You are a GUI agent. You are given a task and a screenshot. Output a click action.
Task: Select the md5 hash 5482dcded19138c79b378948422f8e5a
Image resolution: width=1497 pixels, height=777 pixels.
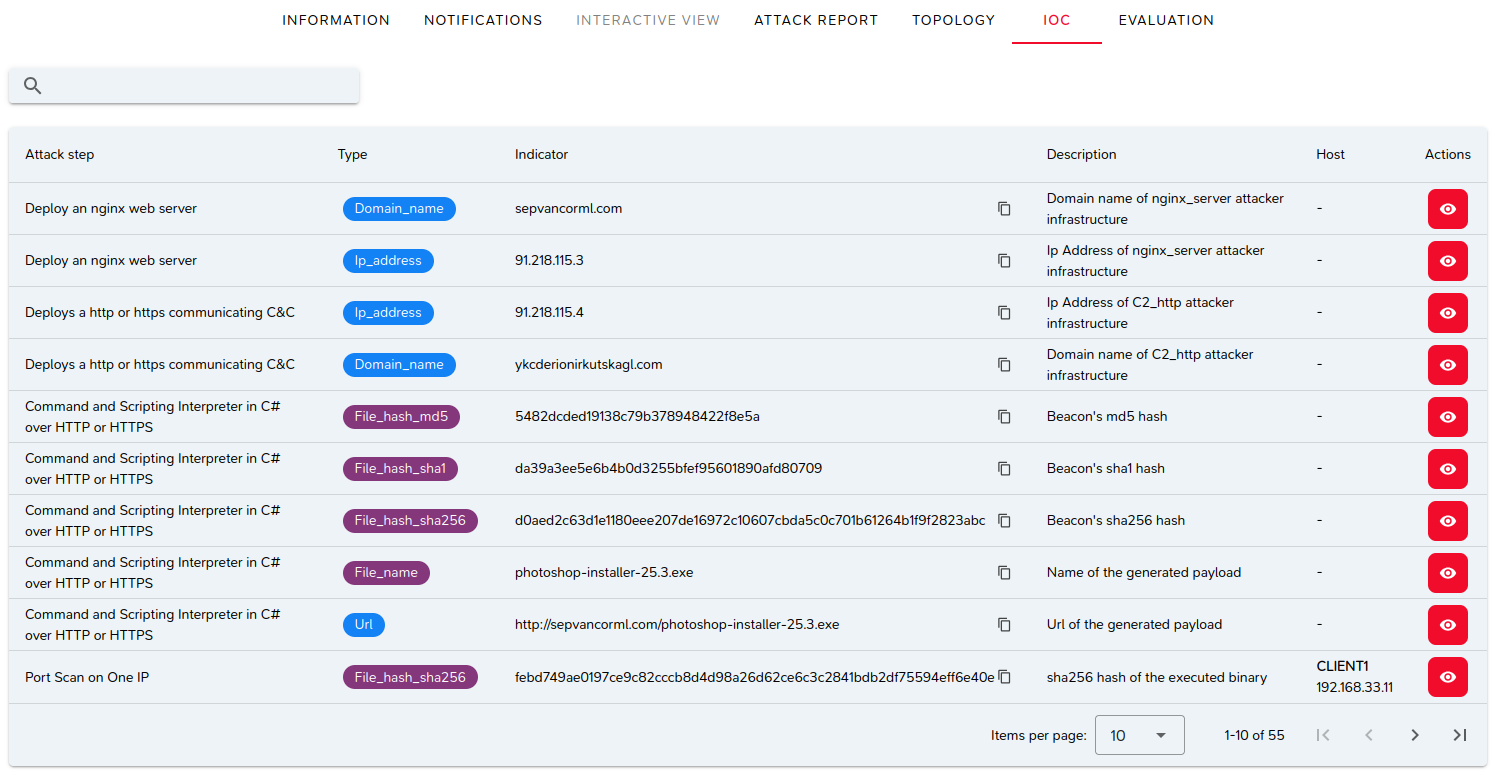pyautogui.click(x=637, y=417)
